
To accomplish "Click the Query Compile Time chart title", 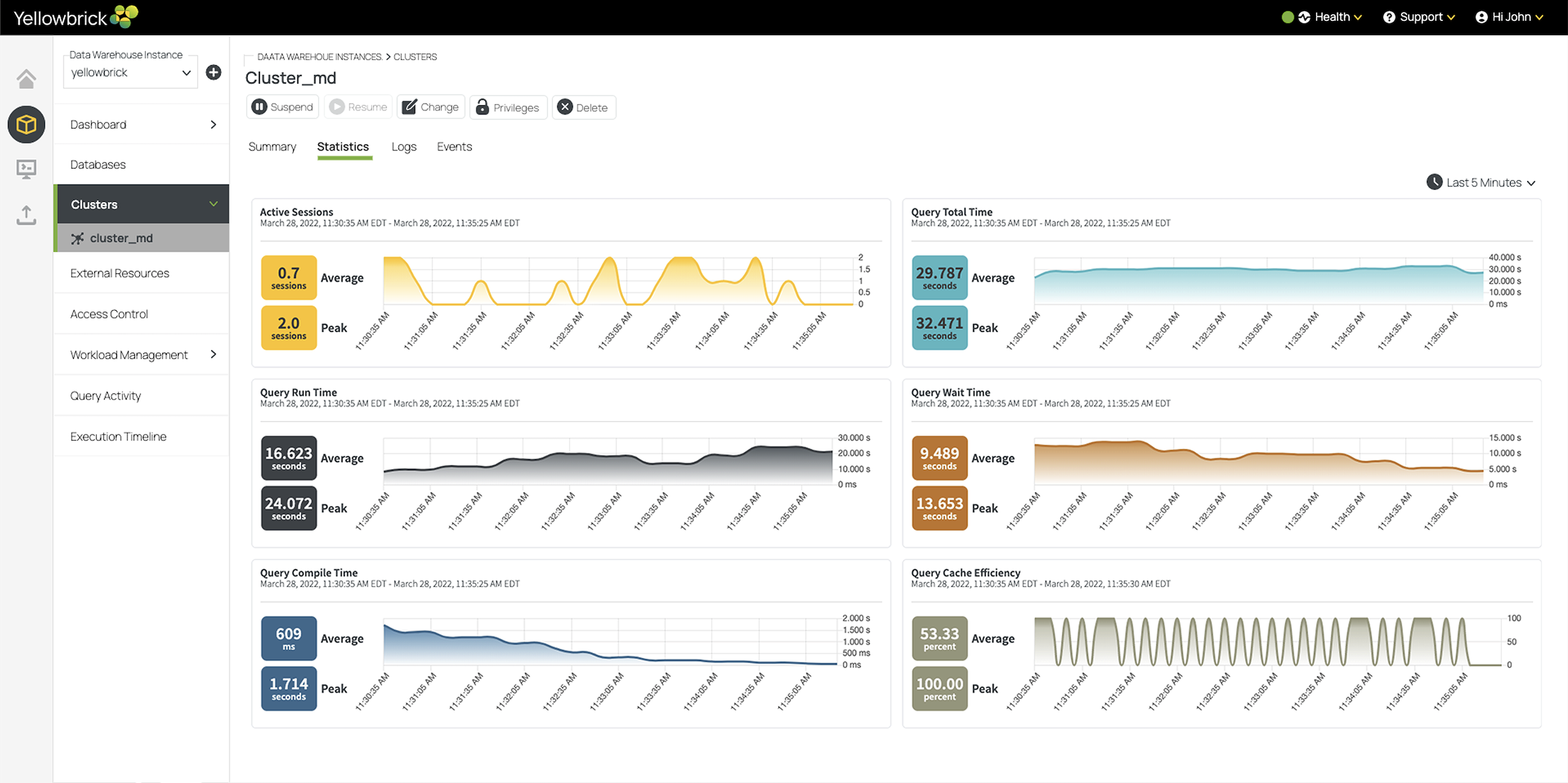I will pos(309,572).
